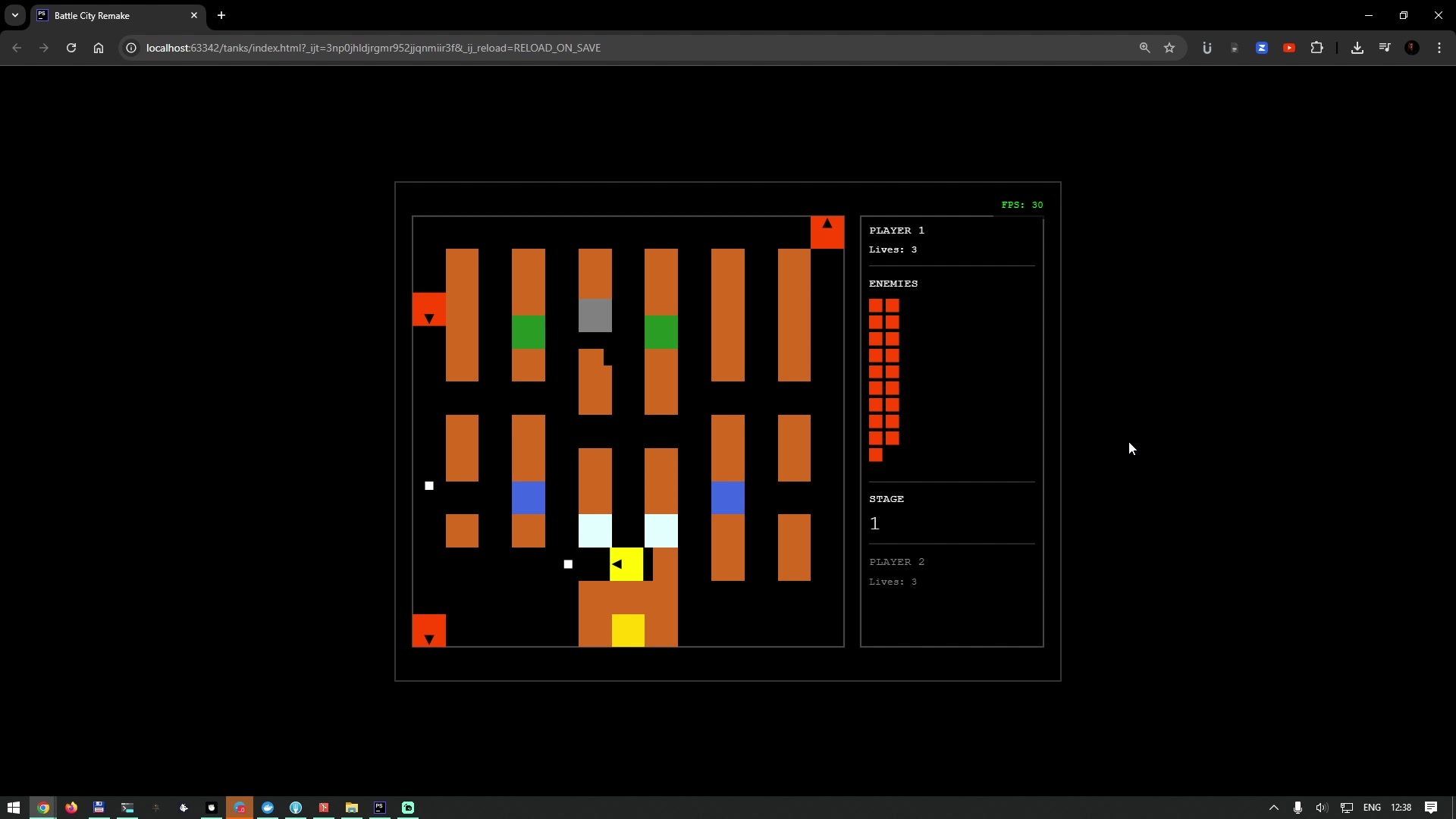Reload the page
Viewport: 1456px width, 819px height.
click(71, 48)
